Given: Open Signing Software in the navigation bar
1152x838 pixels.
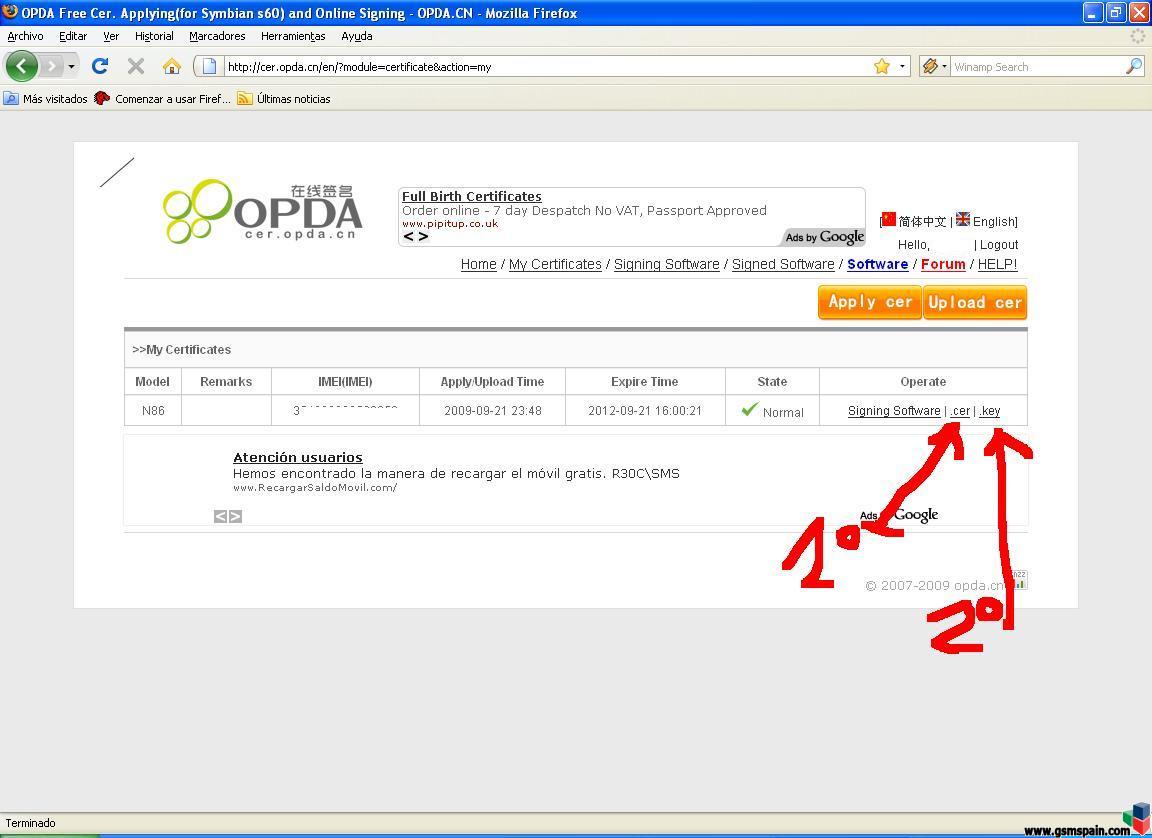Looking at the screenshot, I should (666, 264).
